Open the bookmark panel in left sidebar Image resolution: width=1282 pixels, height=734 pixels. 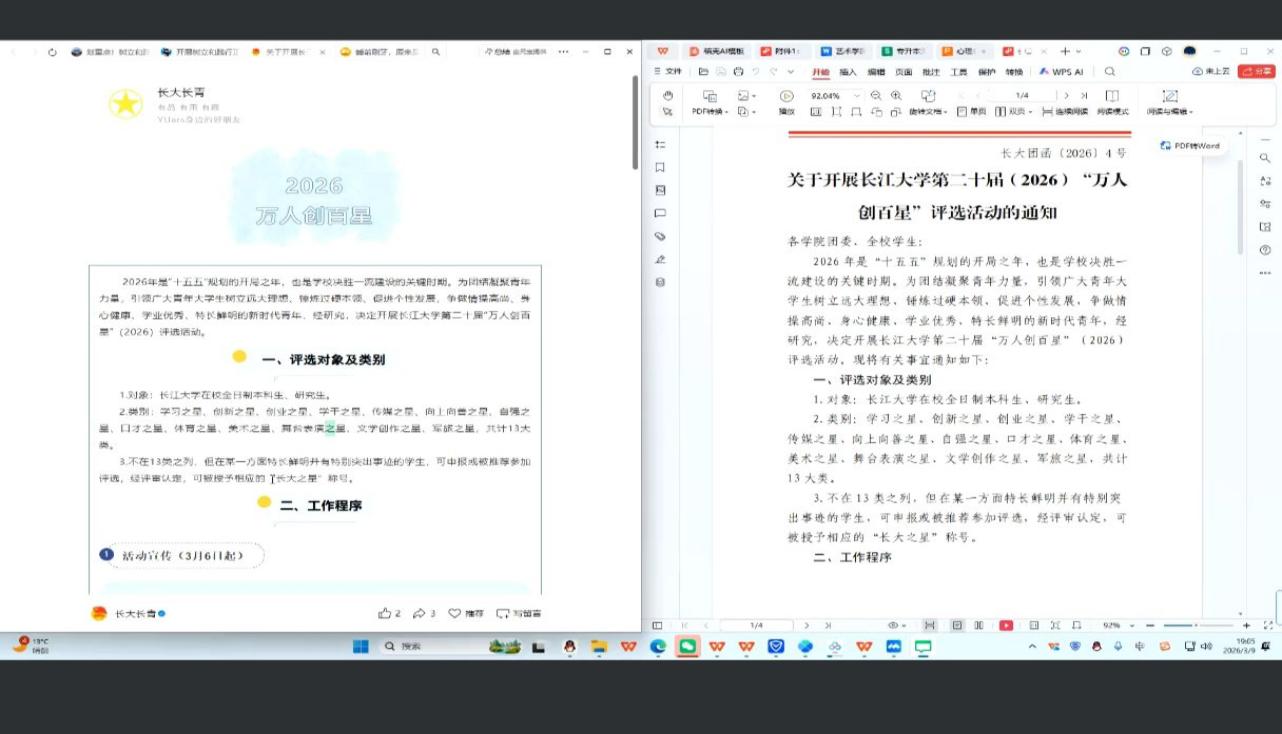[660, 168]
